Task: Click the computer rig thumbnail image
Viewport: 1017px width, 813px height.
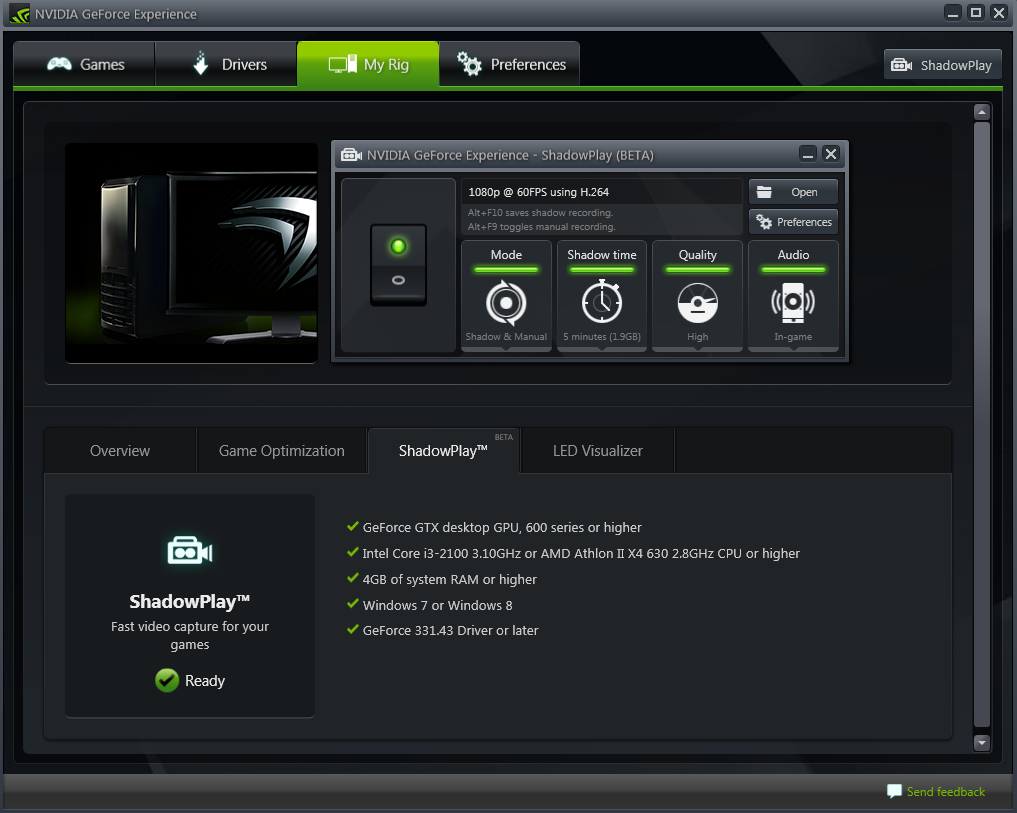Action: point(191,253)
